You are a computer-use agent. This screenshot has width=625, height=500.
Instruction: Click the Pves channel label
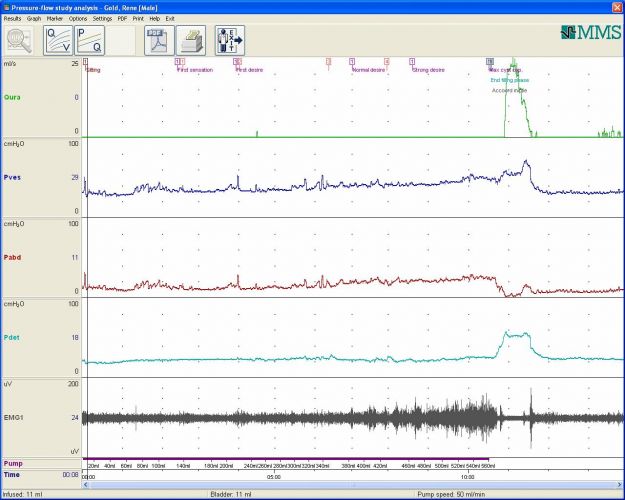point(13,177)
